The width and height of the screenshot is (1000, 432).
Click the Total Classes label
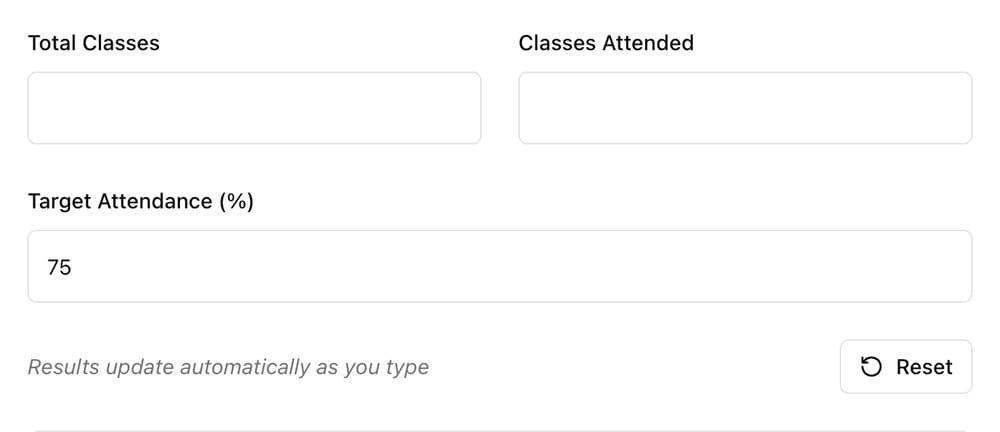click(x=94, y=43)
